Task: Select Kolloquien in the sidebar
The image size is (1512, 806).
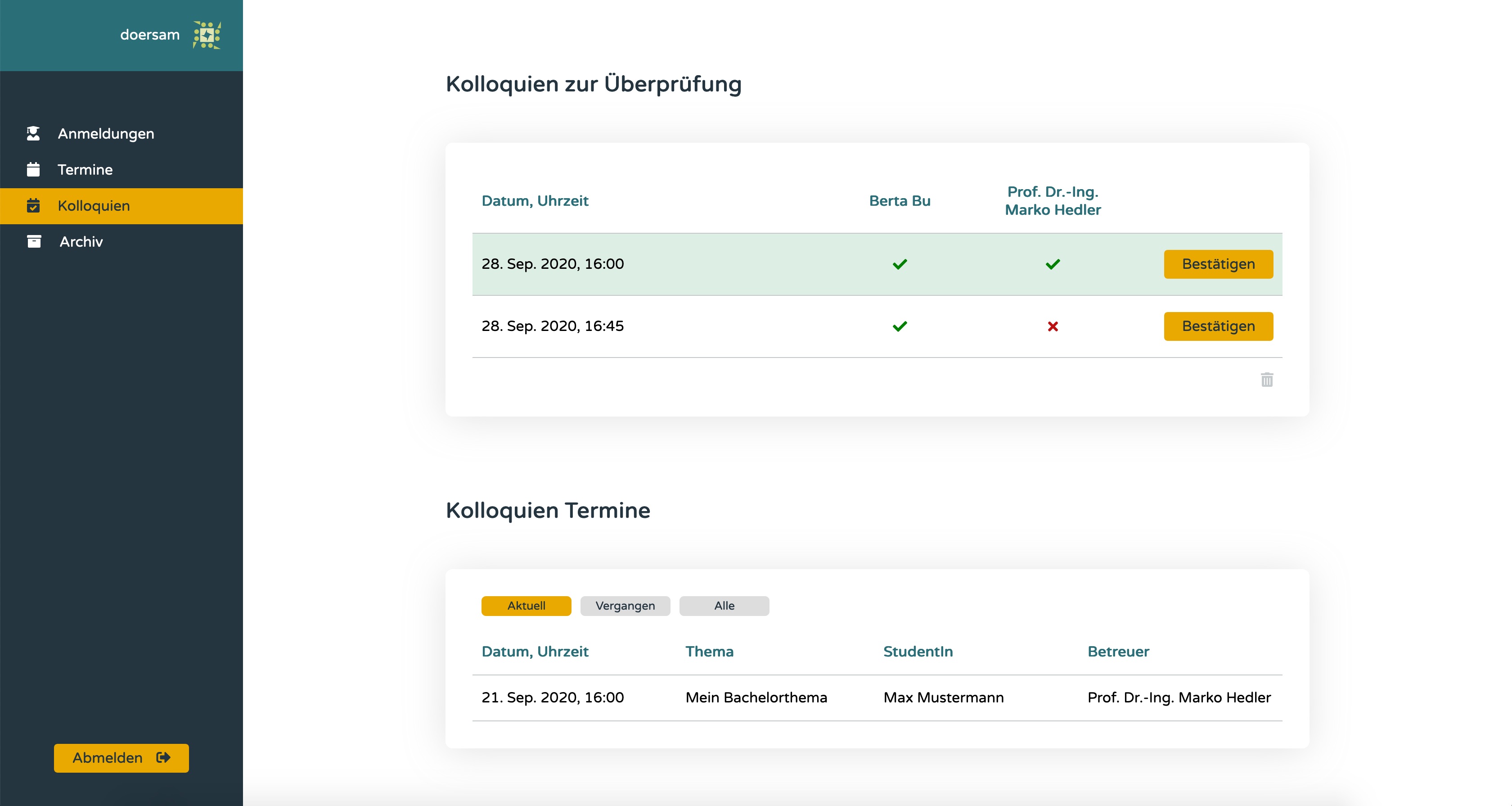Action: coord(121,206)
